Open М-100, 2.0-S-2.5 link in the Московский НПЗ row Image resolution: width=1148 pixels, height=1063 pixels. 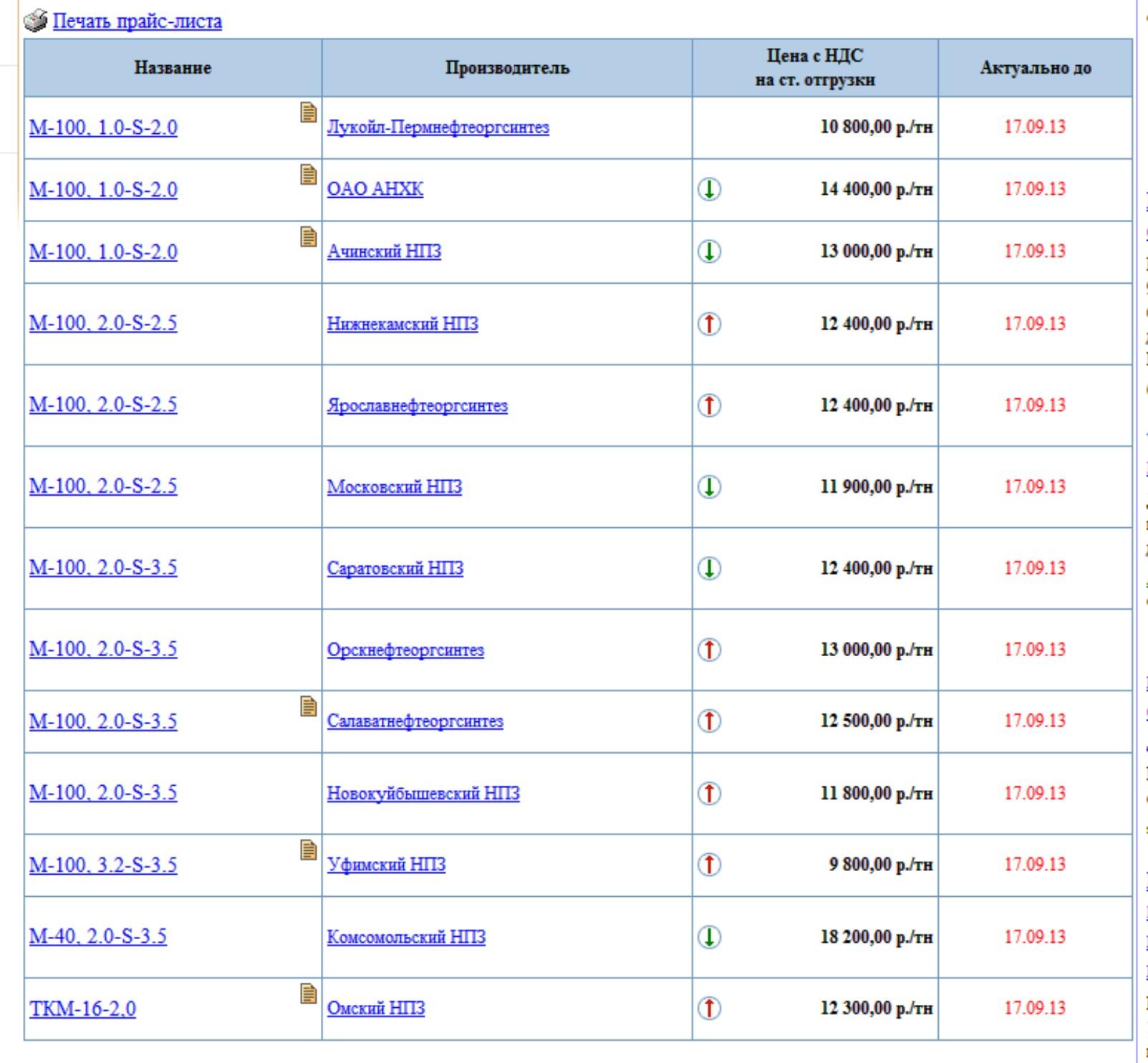tap(103, 487)
